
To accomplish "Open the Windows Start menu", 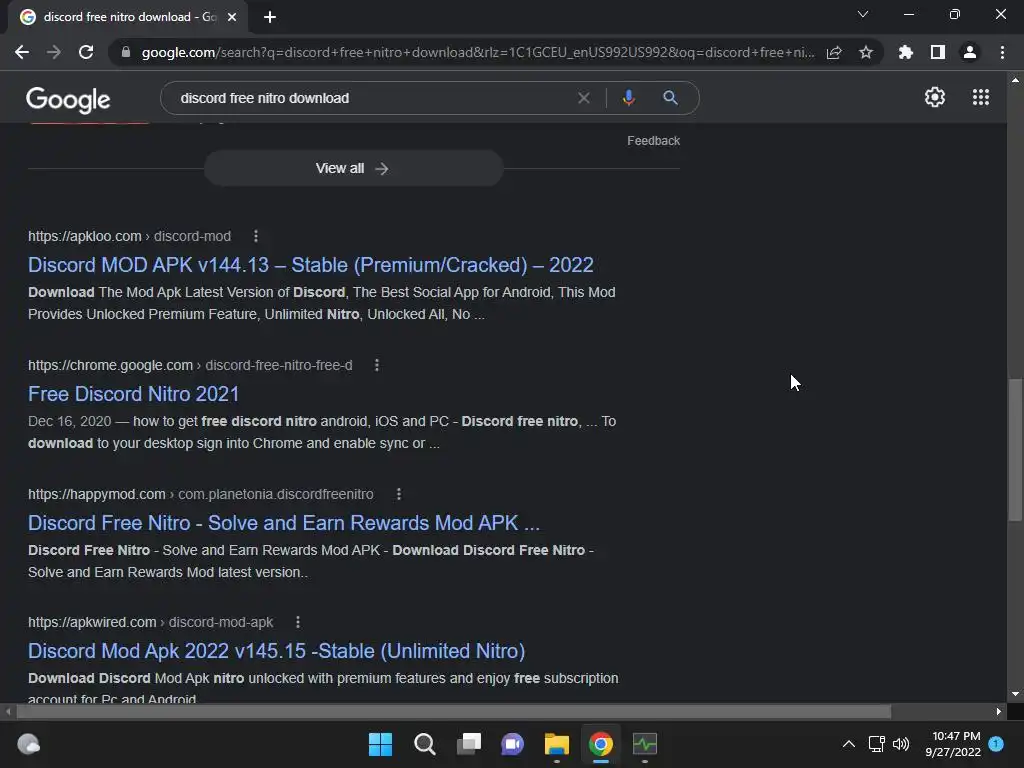I will (380, 744).
